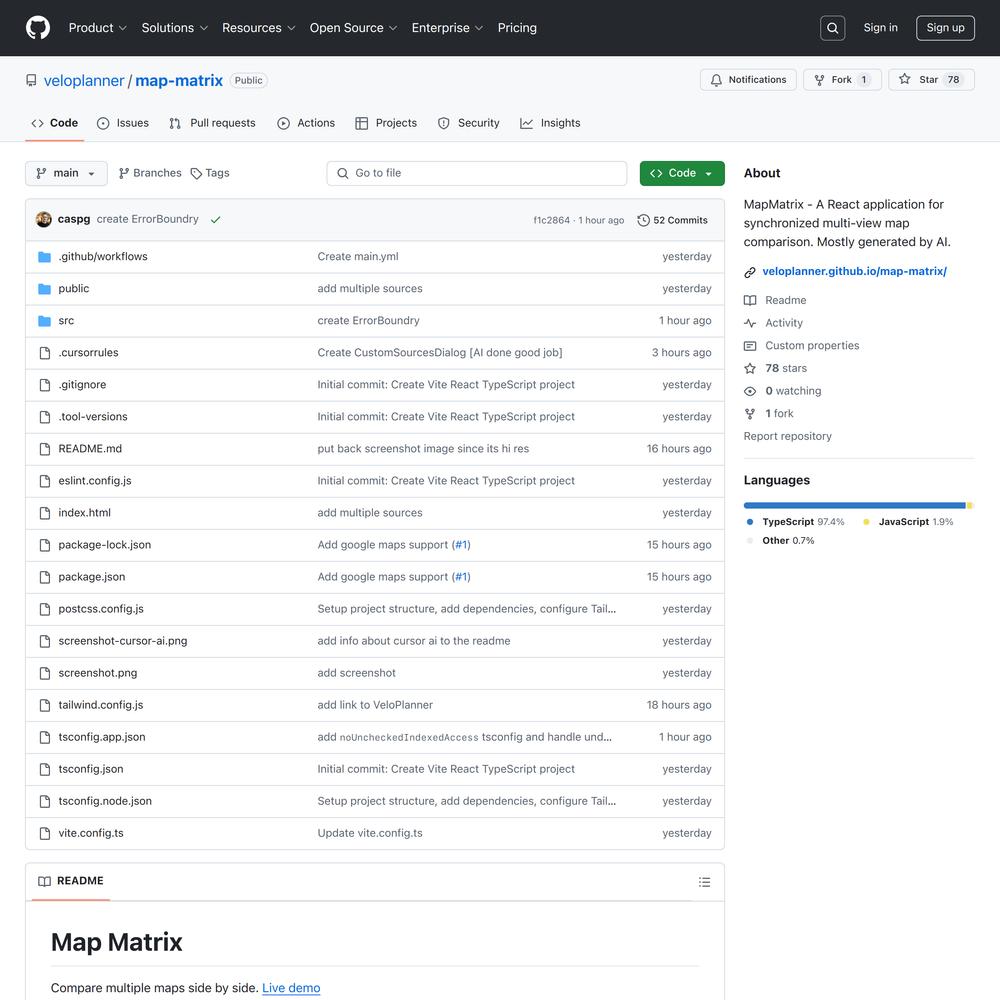Click the history clock icon by 52 Commits
The image size is (1000, 1000).
643,220
